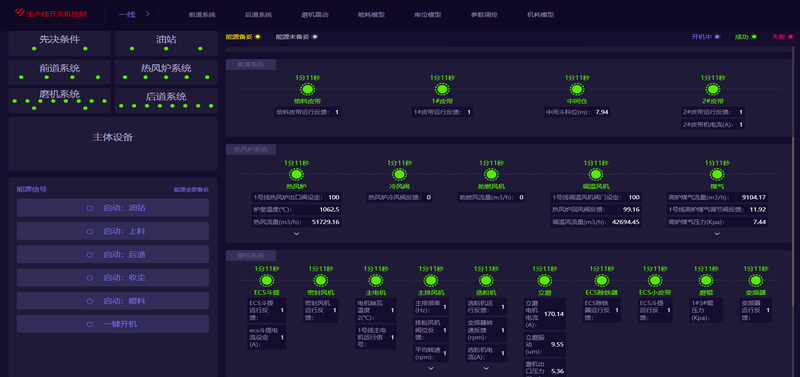Click the 能源全部备妥 label
Image resolution: width=800 pixels, height=377 pixels.
coord(191,189)
